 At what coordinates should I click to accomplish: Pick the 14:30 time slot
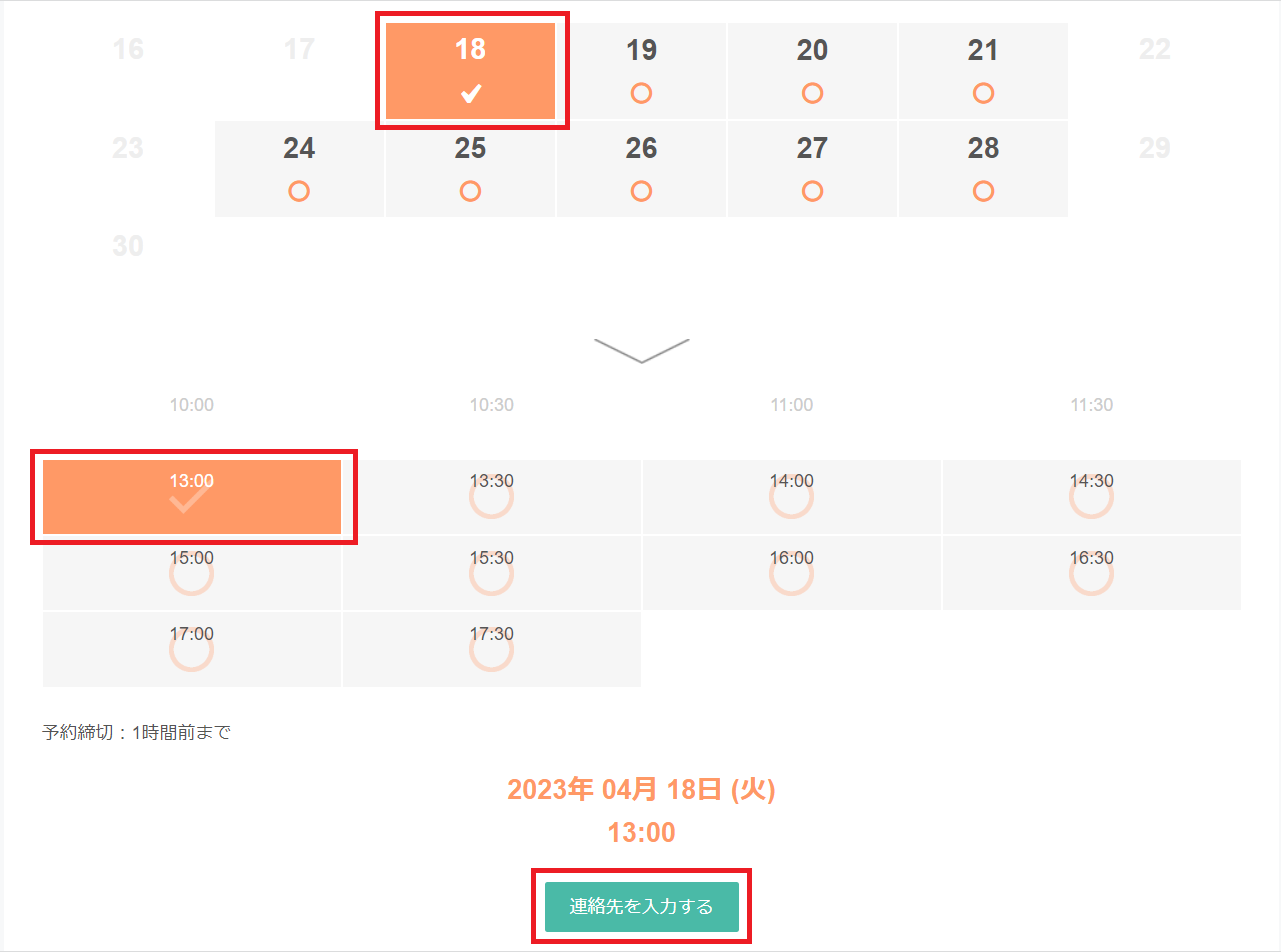(1091, 497)
